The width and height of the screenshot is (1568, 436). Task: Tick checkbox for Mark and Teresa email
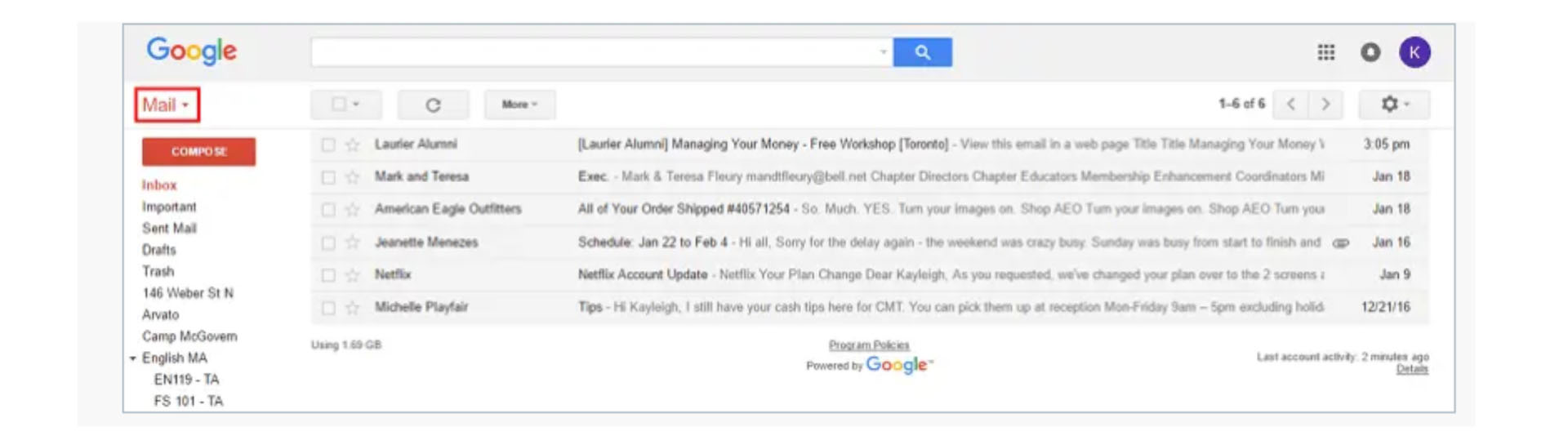pyautogui.click(x=327, y=177)
